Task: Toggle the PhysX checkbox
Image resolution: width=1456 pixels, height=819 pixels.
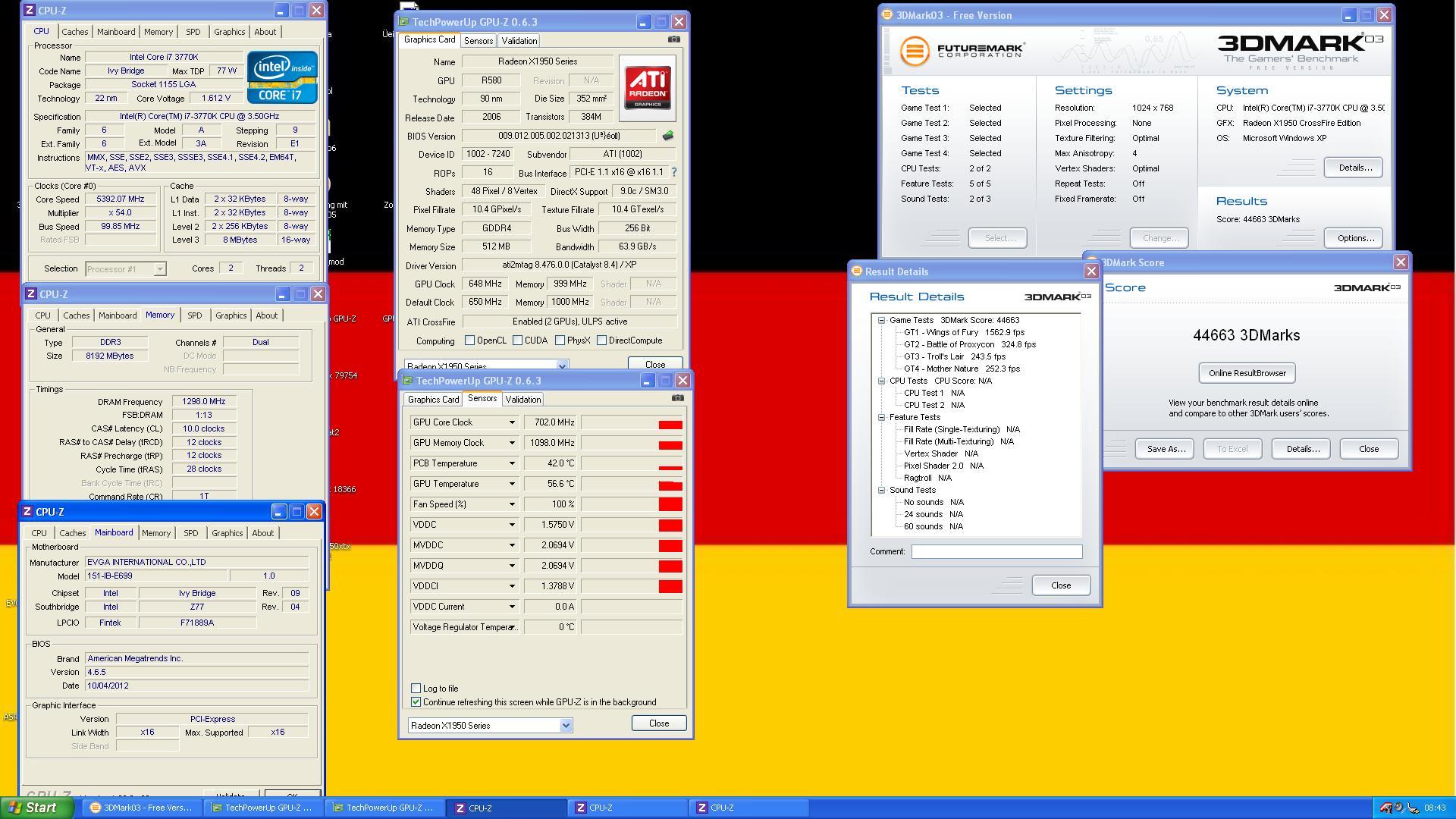Action: [560, 340]
